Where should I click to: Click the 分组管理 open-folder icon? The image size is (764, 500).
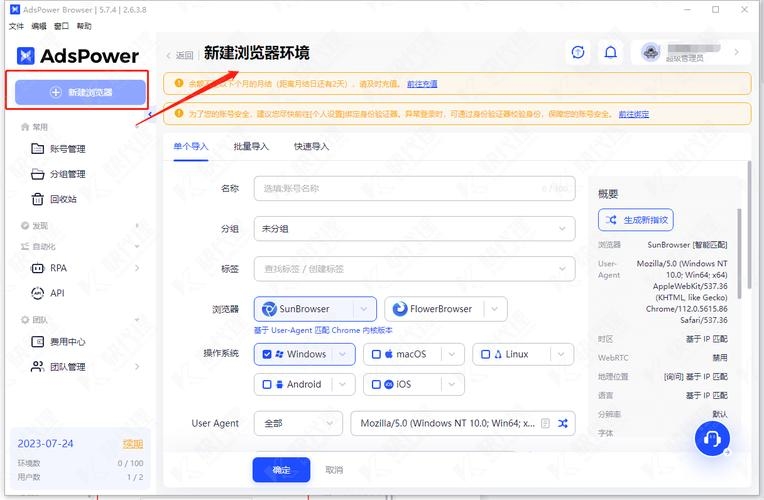(x=38, y=174)
